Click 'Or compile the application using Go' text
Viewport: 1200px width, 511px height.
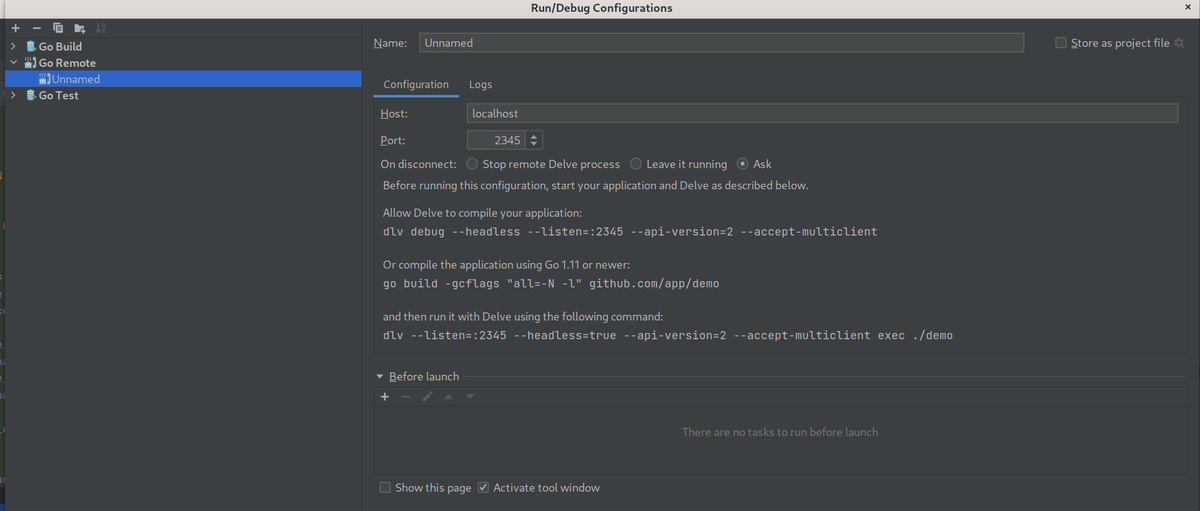click(506, 265)
